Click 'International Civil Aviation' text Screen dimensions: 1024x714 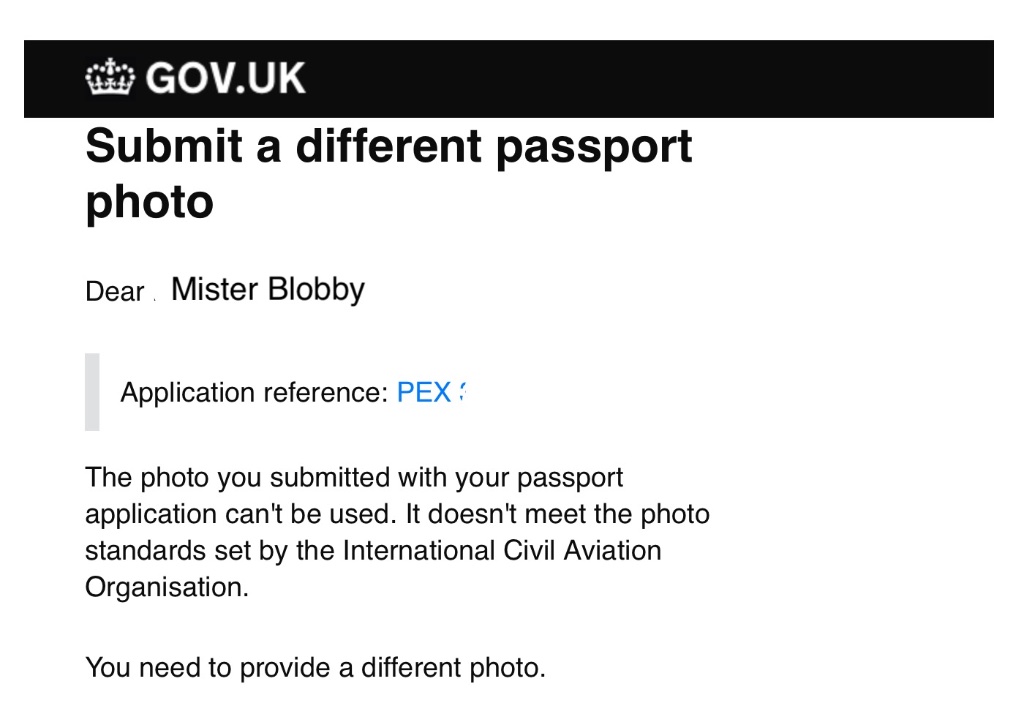coord(502,551)
